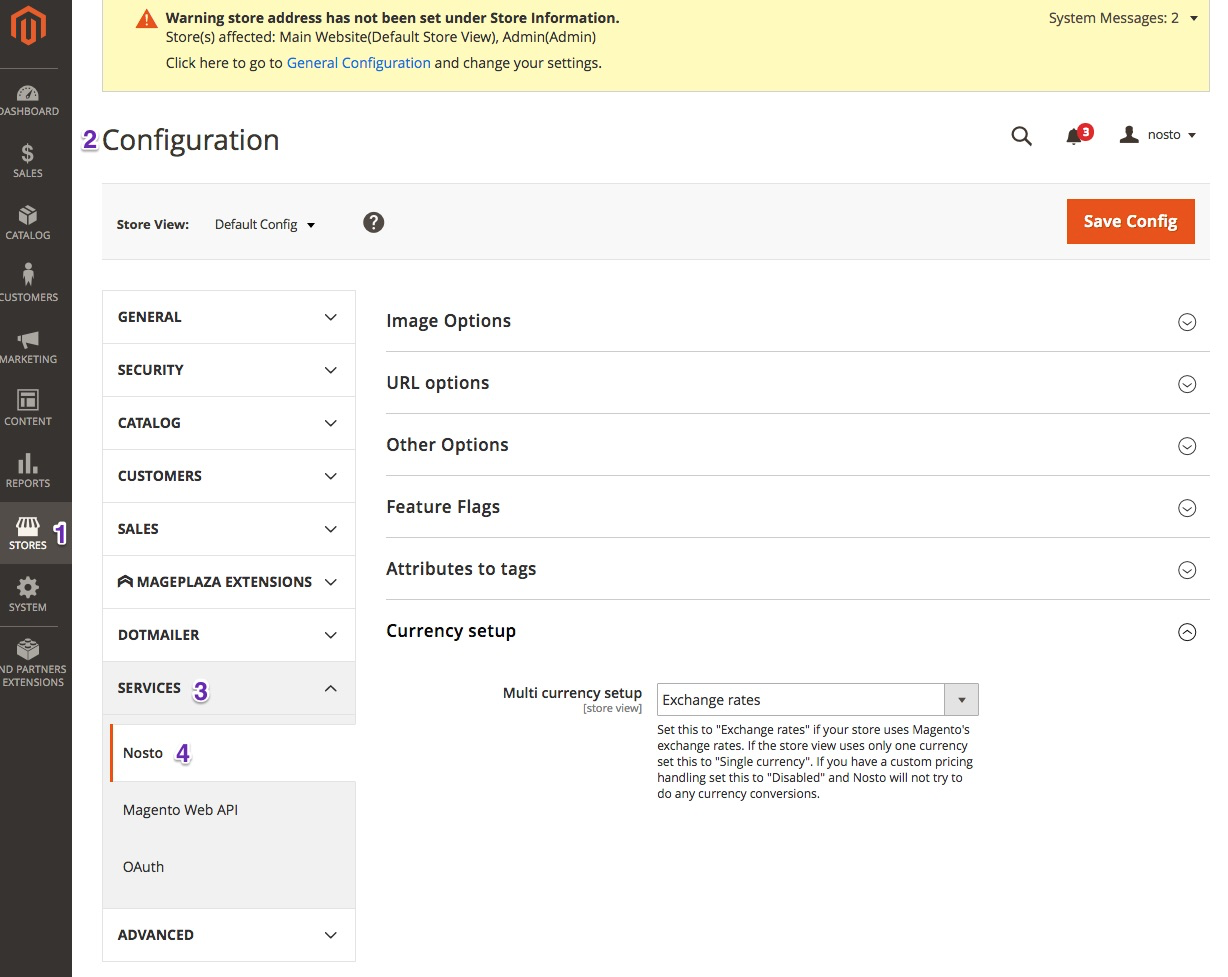1228x977 pixels.
Task: Click the Multi currency setup label
Action: pyautogui.click(x=572, y=693)
